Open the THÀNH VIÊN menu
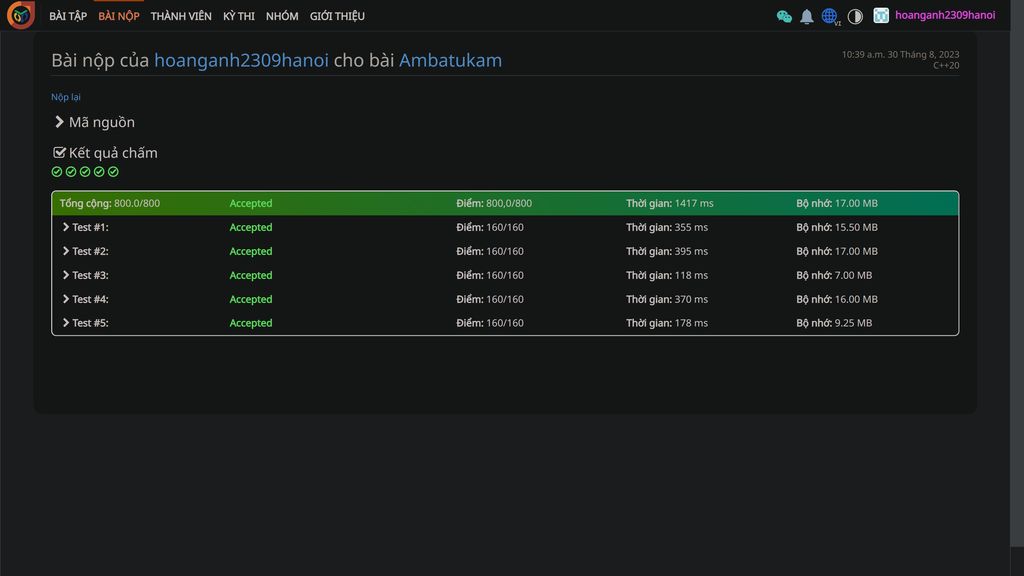Screen dimensions: 1024x576 coord(181,16)
